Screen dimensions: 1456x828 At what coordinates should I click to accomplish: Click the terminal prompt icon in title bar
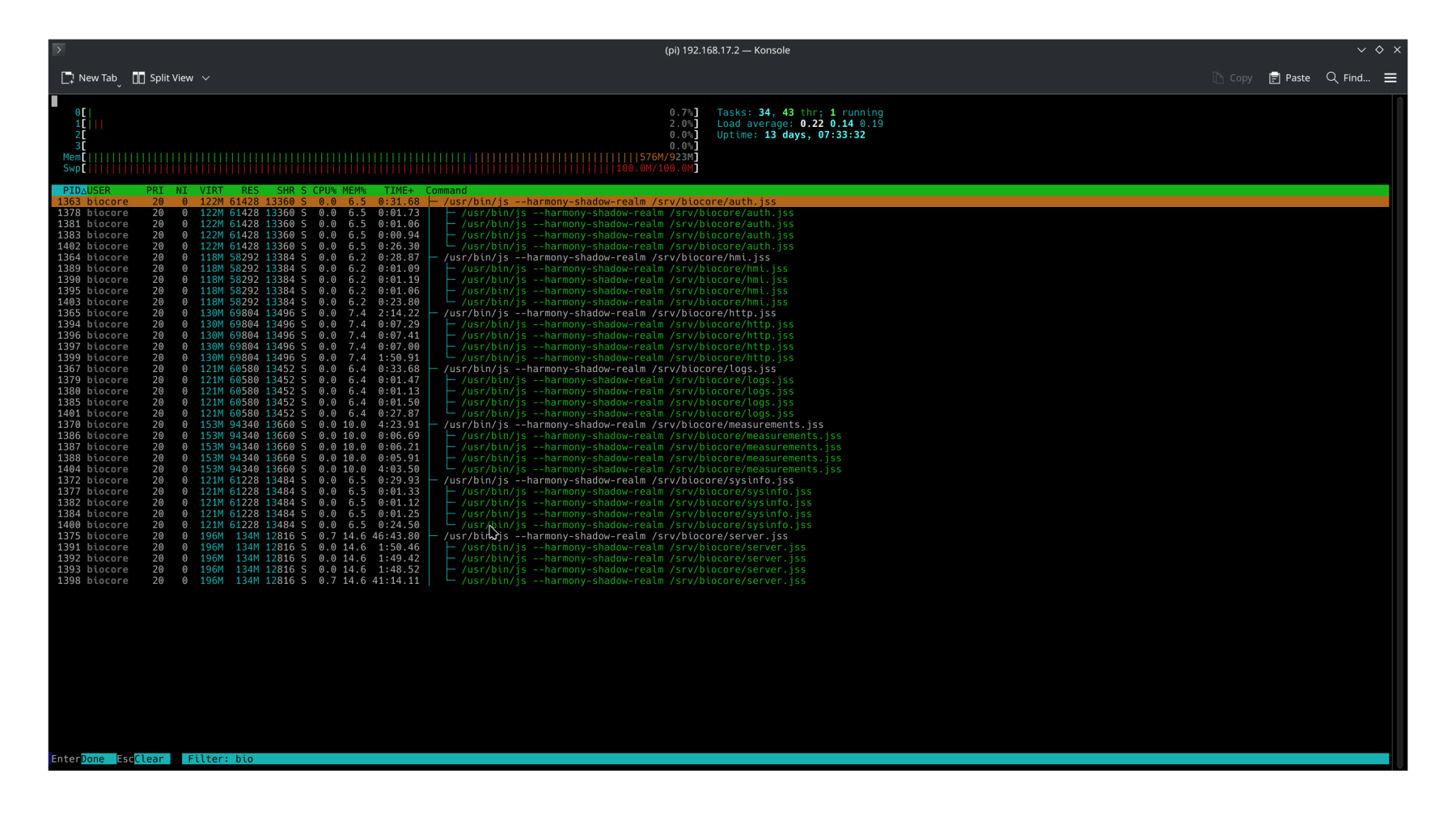[x=58, y=49]
